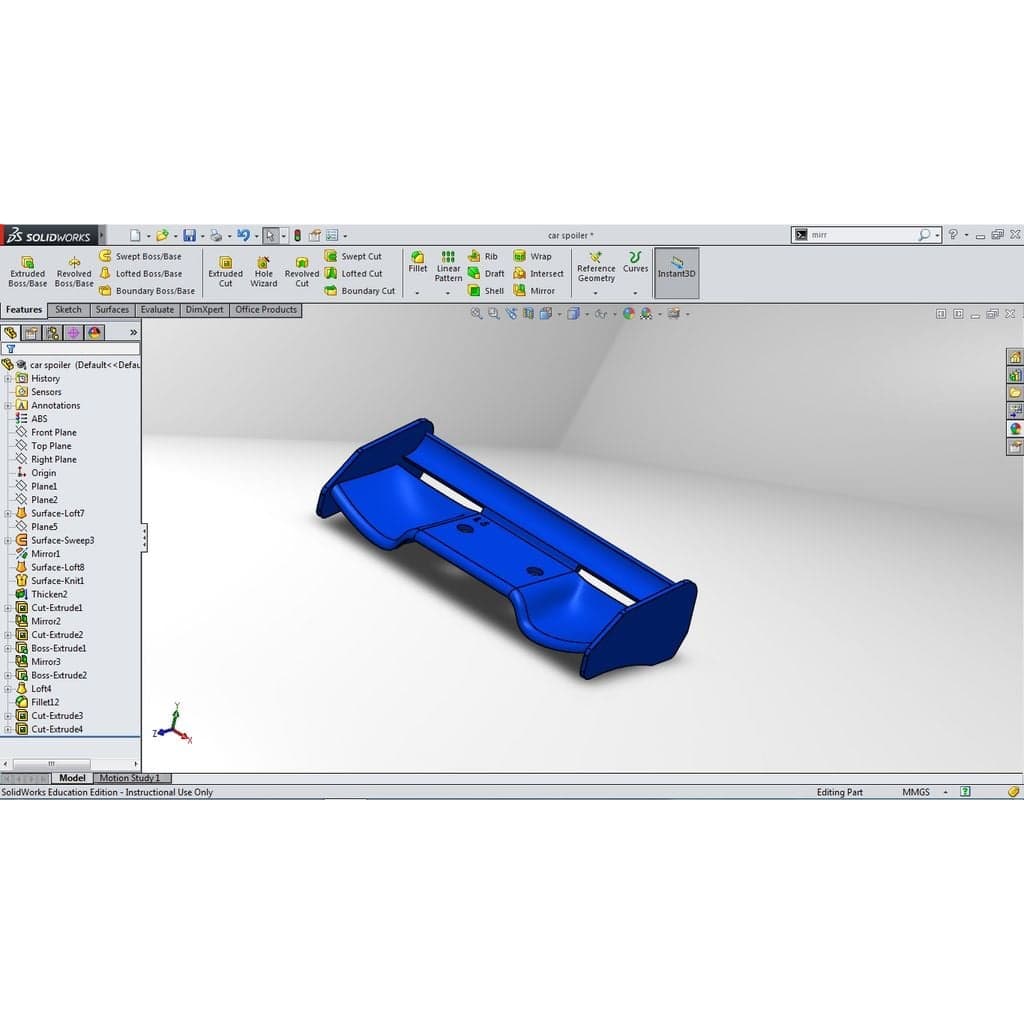
Task: Open the DisplayManager tab
Action: tap(95, 332)
